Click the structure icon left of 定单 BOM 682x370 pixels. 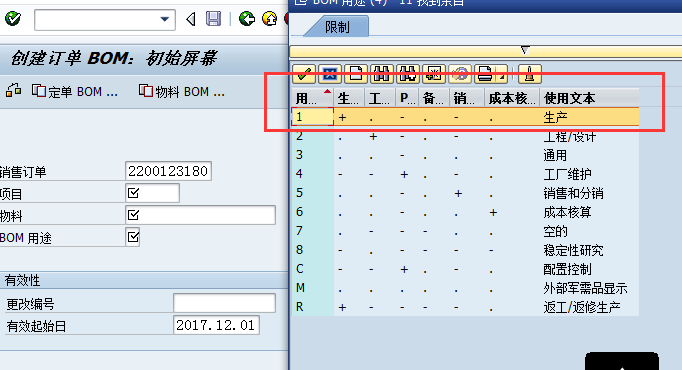pyautogui.click(x=13, y=90)
